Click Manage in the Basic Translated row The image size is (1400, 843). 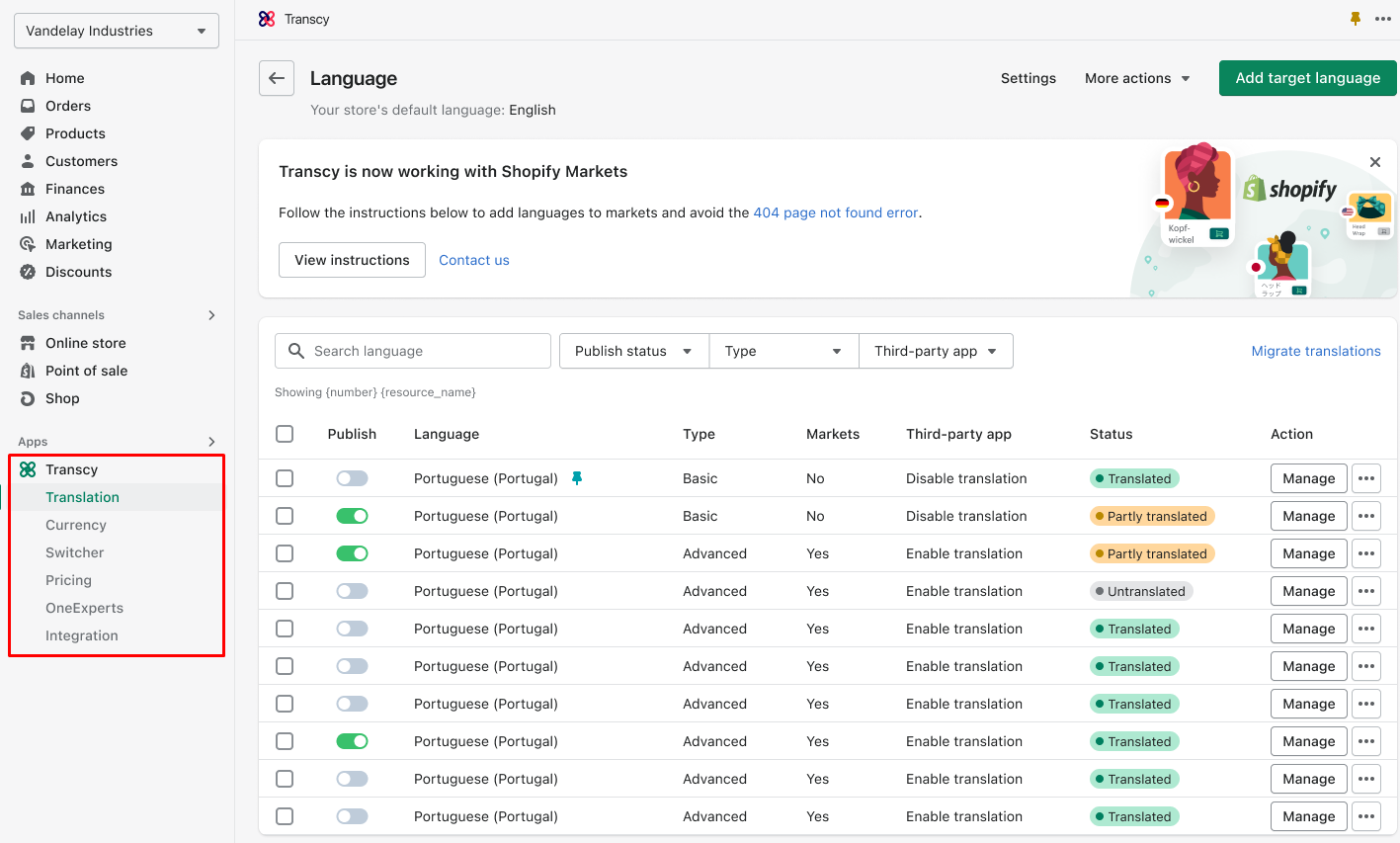(x=1309, y=478)
